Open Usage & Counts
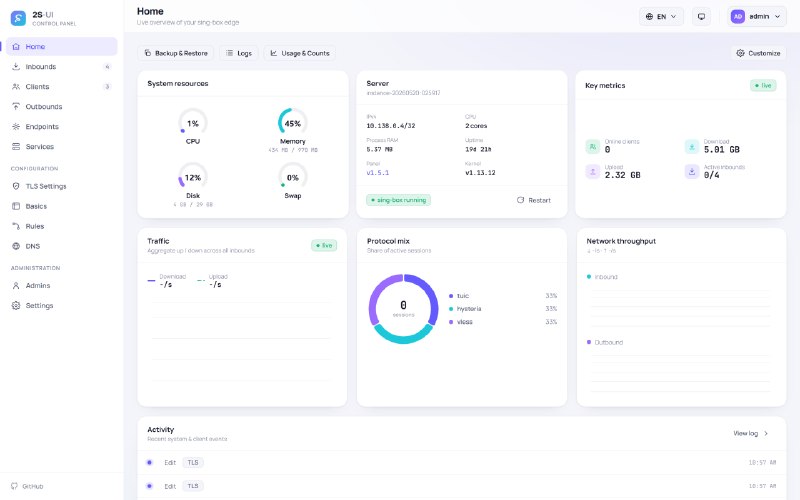 coord(299,53)
